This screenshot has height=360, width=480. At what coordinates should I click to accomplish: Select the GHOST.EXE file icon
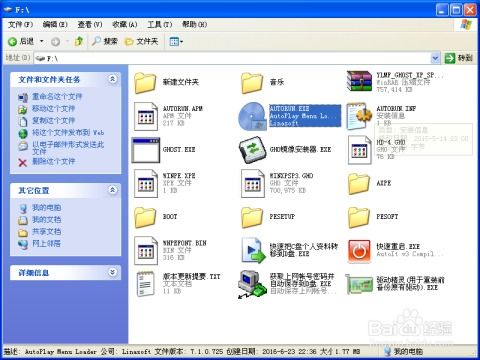coord(146,150)
